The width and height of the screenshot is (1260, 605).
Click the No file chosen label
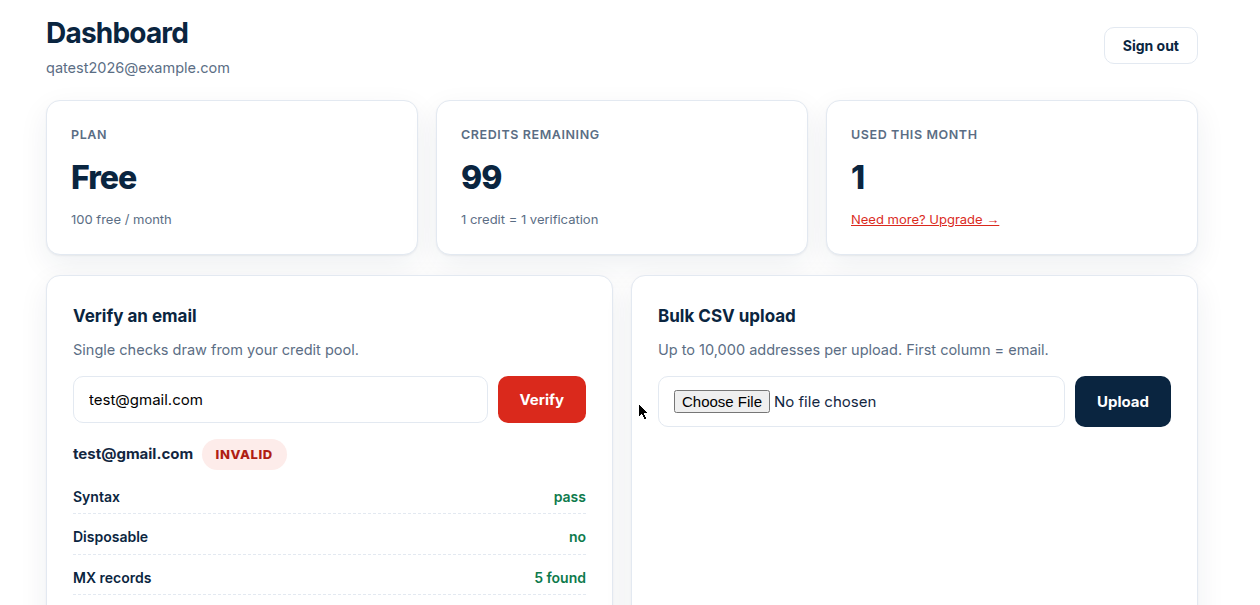point(825,402)
